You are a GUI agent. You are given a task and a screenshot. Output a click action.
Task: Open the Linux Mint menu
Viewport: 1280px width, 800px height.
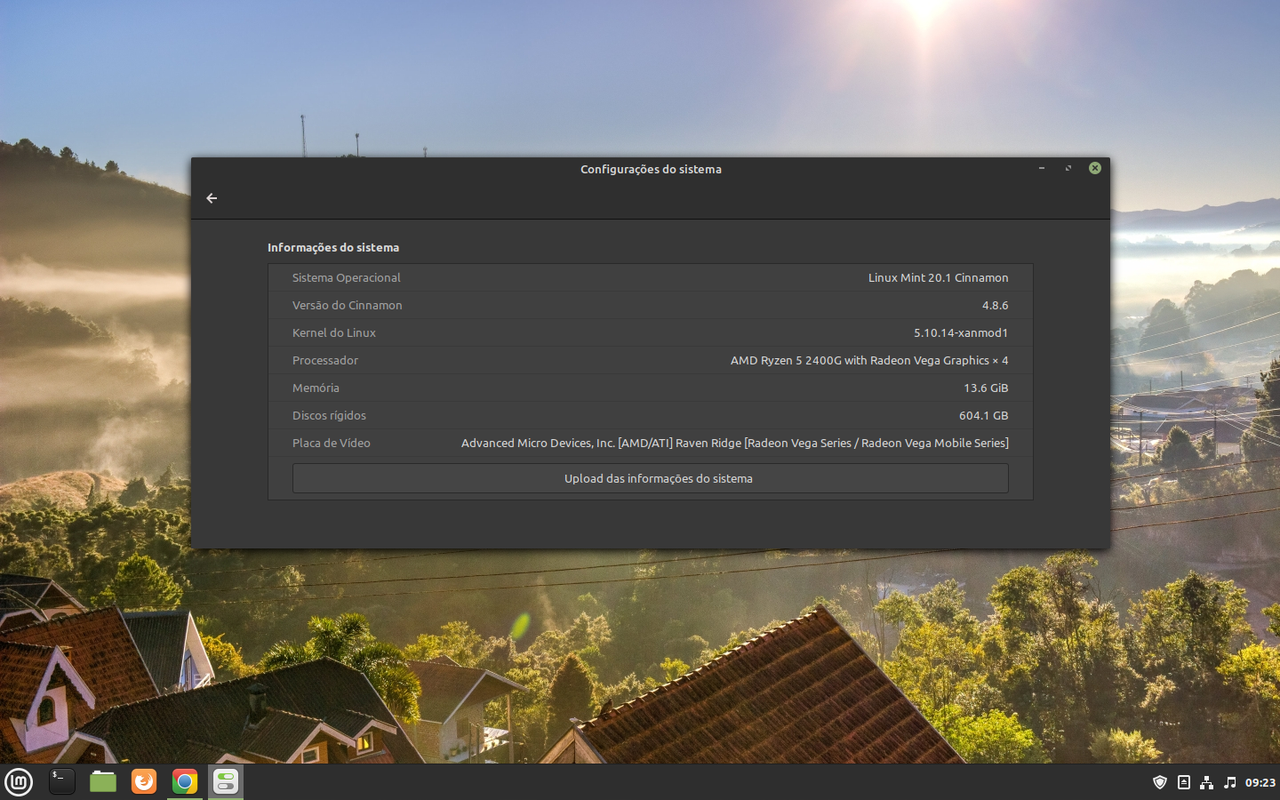click(19, 781)
